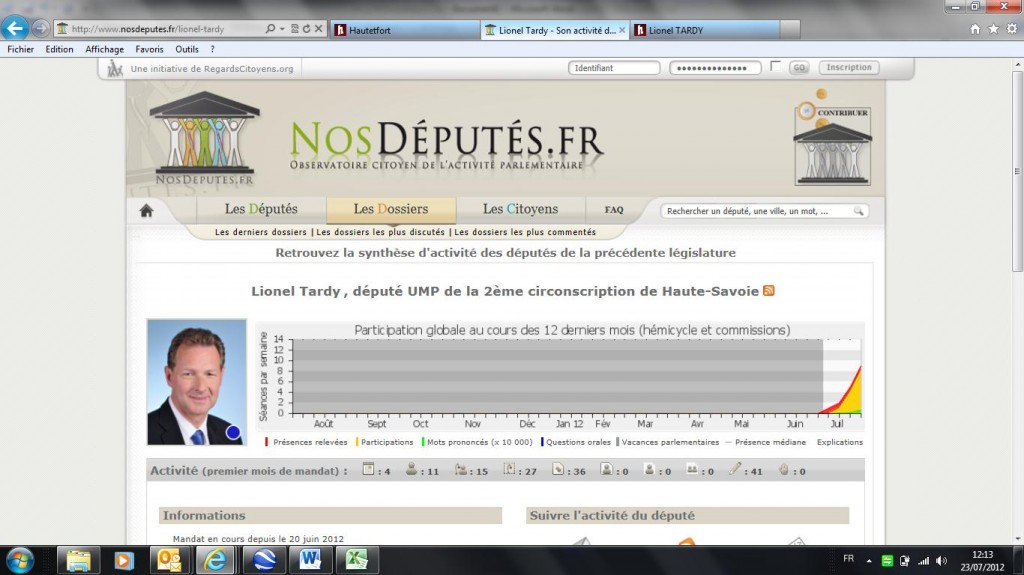Click the Inscription button
Image resolution: width=1024 pixels, height=575 pixels.
point(849,67)
